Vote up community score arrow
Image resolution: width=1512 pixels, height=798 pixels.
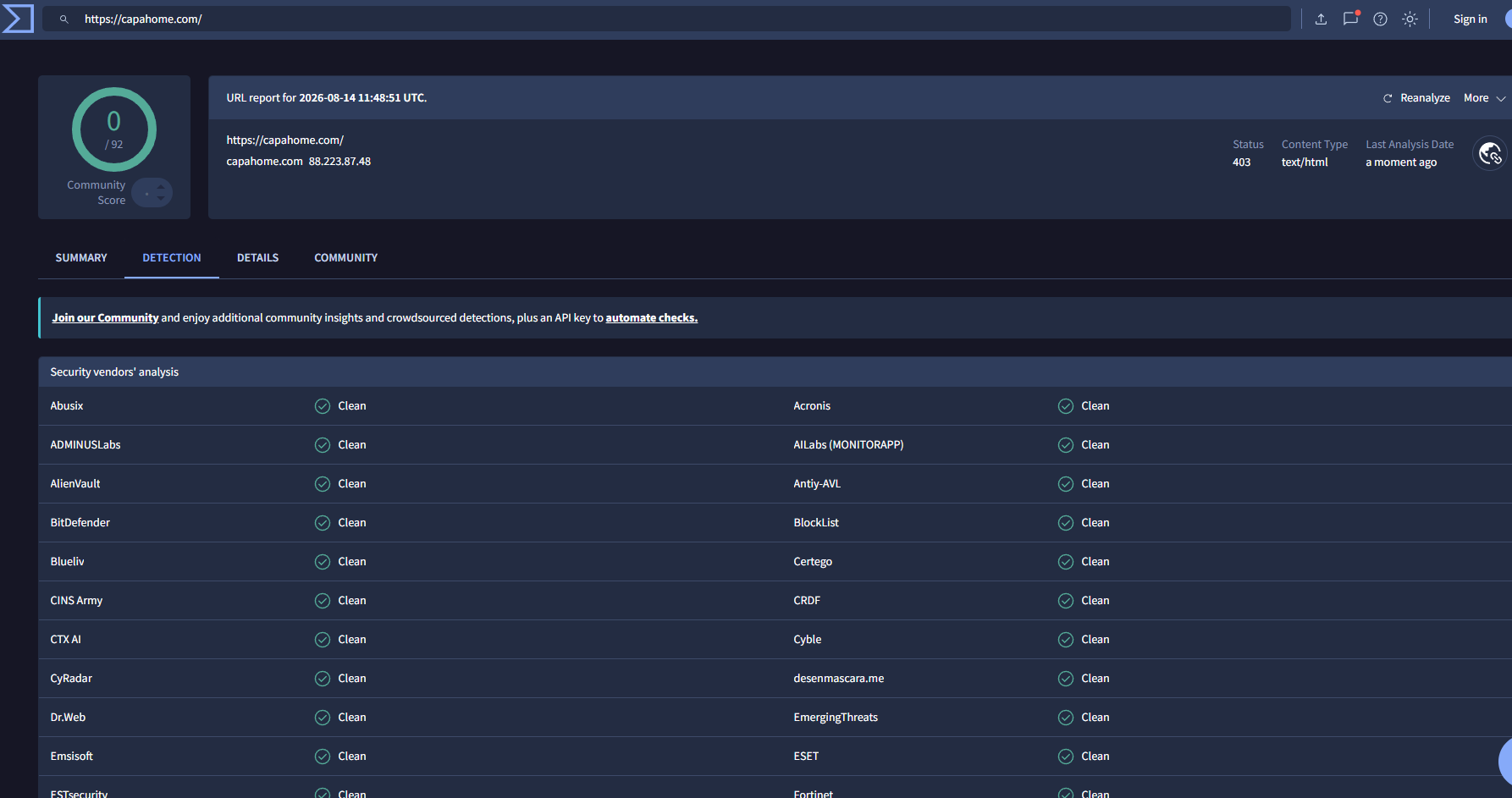[x=161, y=187]
